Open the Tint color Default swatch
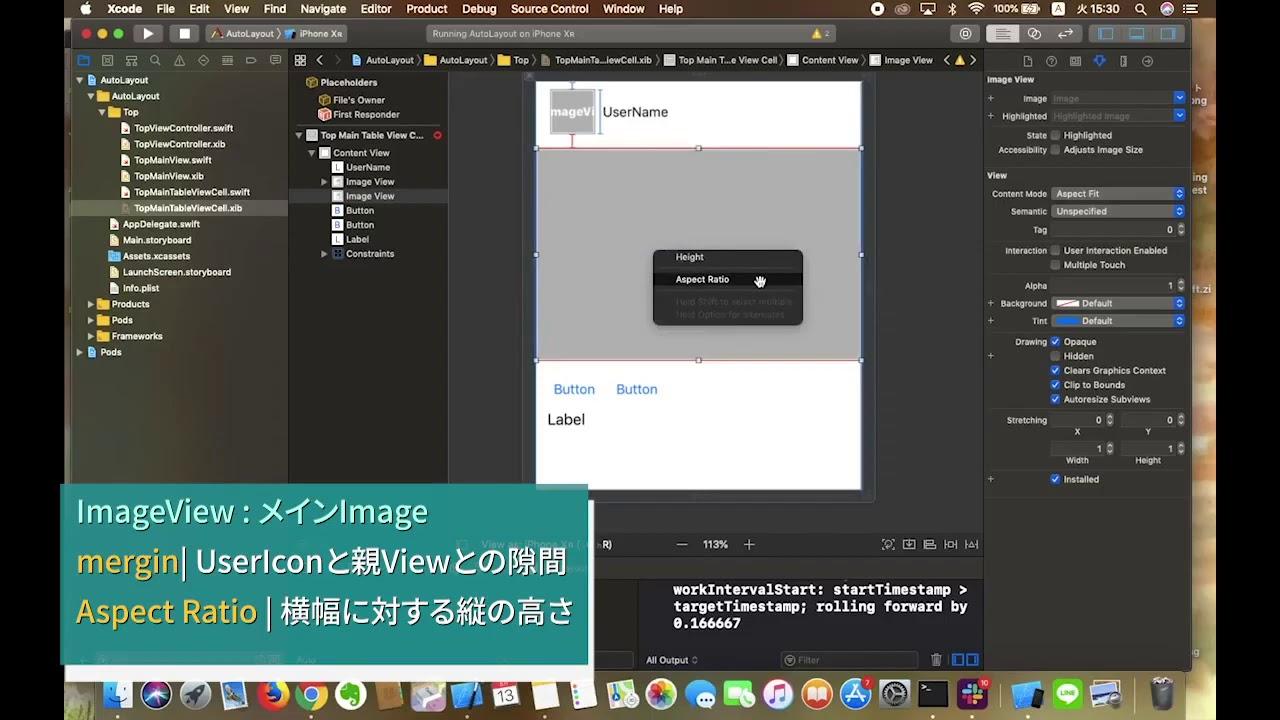This screenshot has height=720, width=1280. (x=1118, y=321)
